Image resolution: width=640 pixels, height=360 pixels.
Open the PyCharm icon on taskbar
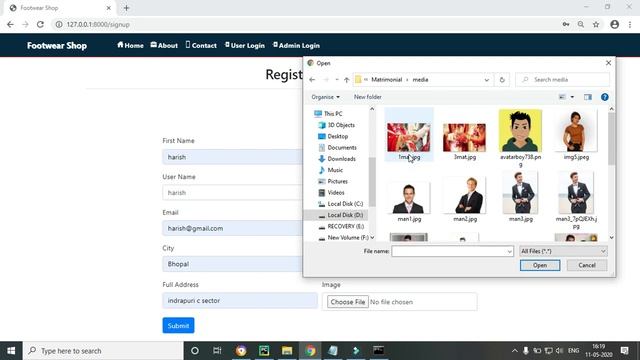[x=264, y=351]
